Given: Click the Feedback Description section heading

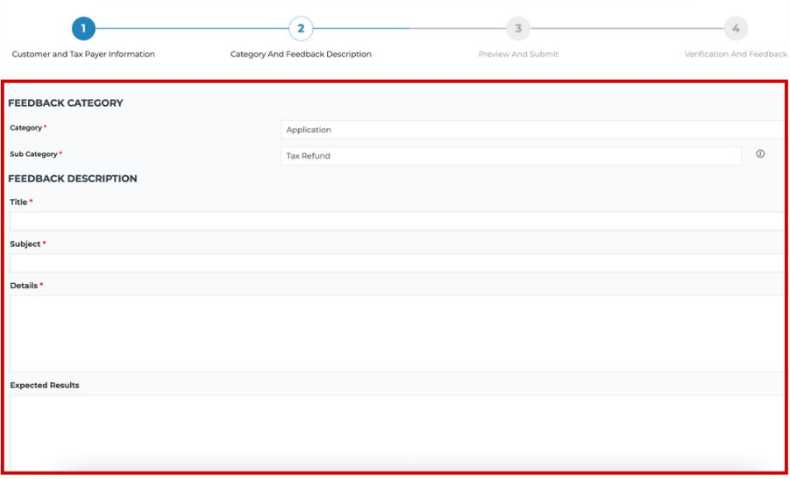Looking at the screenshot, I should click(x=73, y=179).
